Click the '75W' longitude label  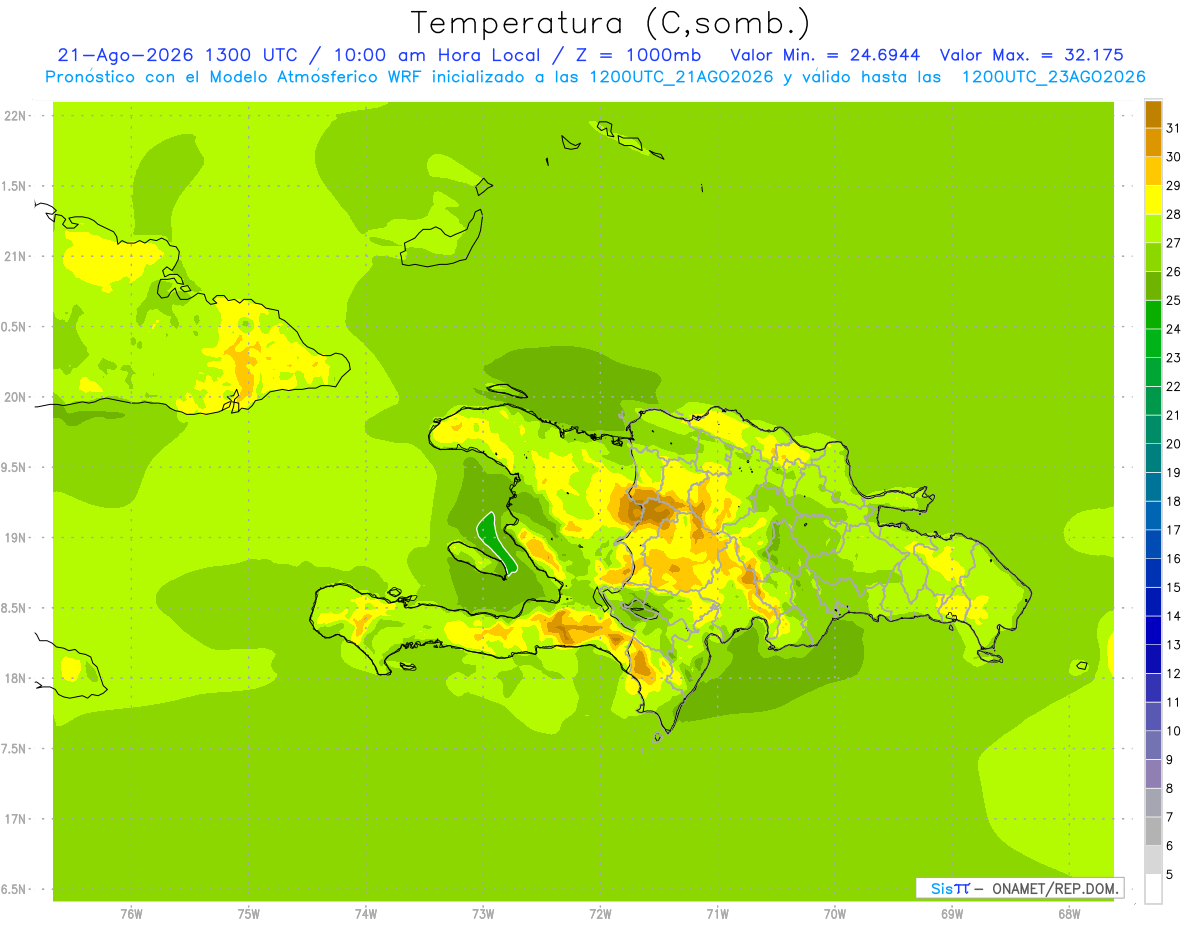coord(249,914)
